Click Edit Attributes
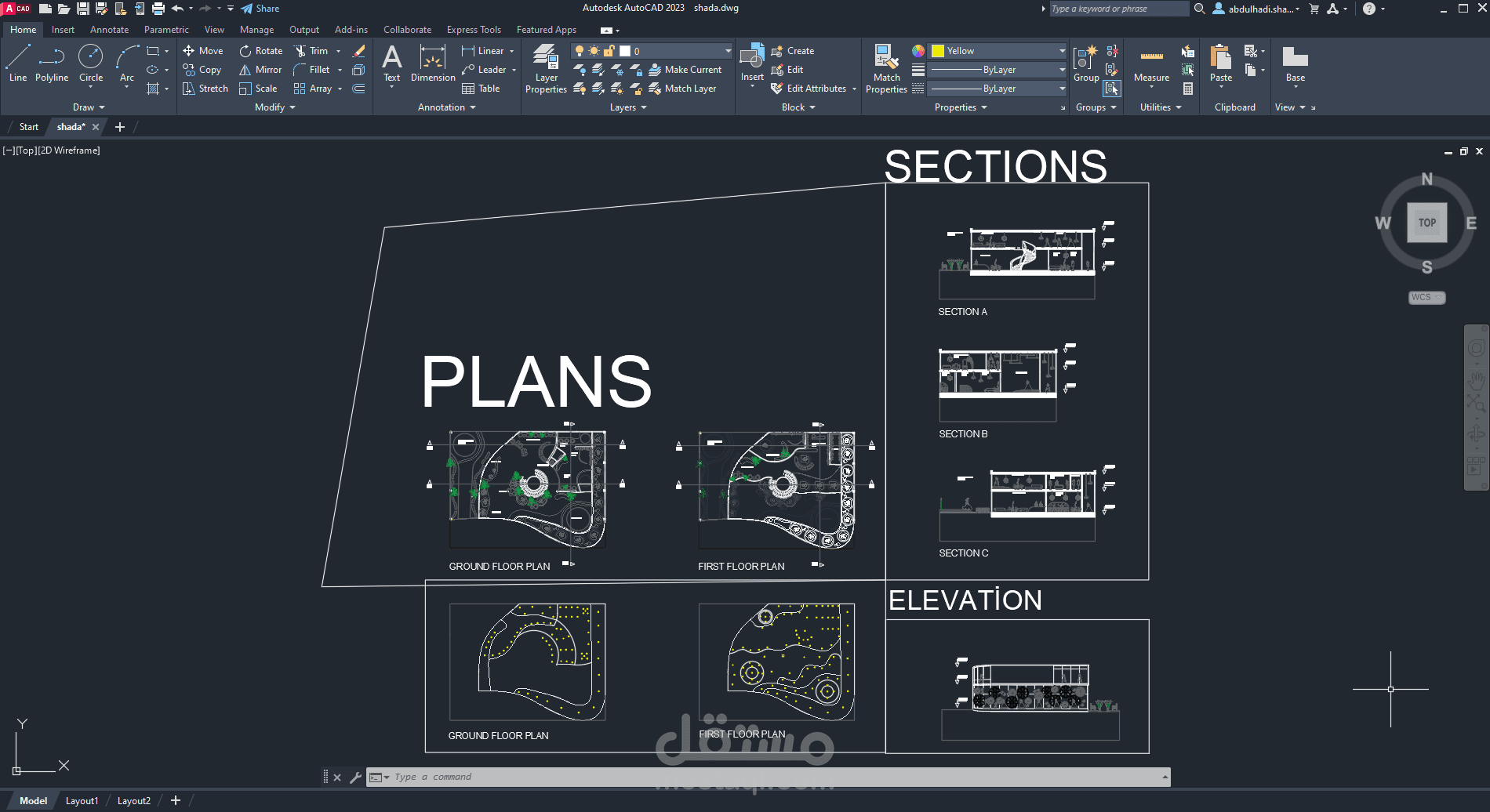The height and width of the screenshot is (812, 1490). coord(809,89)
